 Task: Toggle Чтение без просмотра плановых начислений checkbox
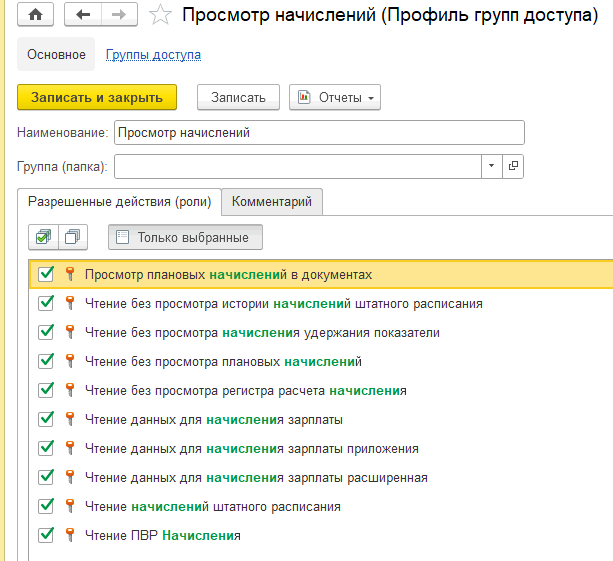[x=46, y=361]
